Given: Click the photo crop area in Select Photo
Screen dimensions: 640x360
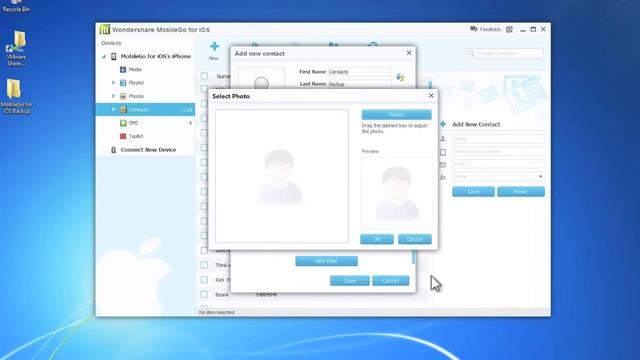Looking at the screenshot, I should tap(282, 176).
